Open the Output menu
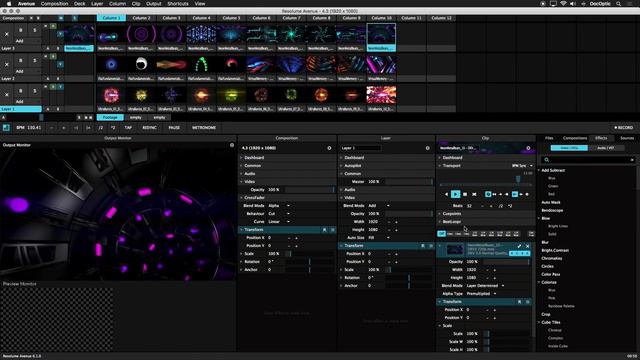Image resolution: width=640 pixels, height=360 pixels. click(x=154, y=4)
